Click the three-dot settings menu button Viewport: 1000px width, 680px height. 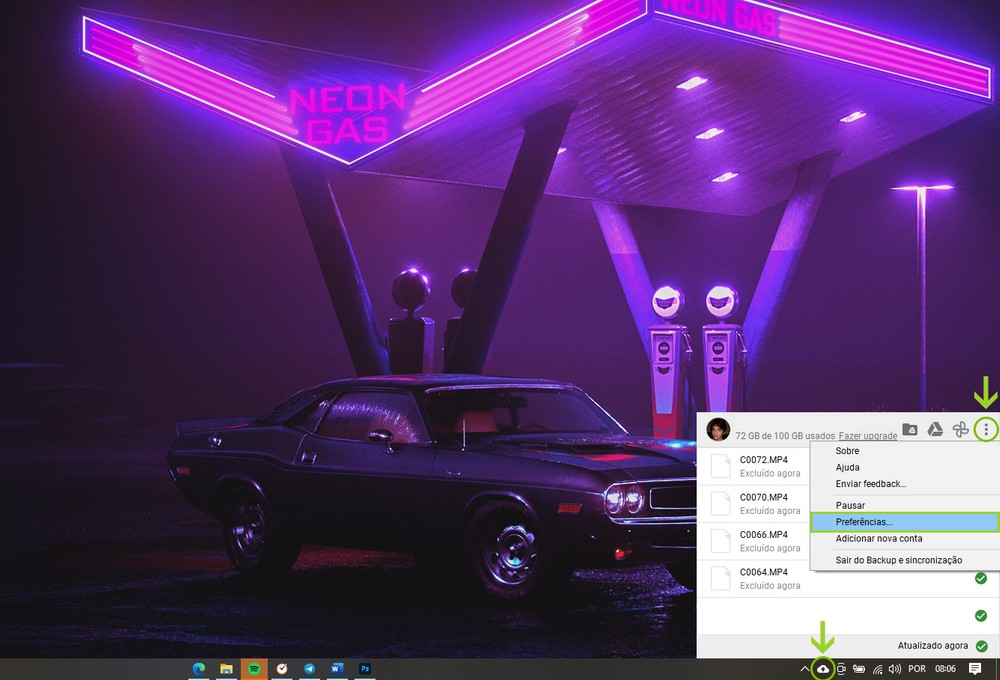(x=986, y=430)
